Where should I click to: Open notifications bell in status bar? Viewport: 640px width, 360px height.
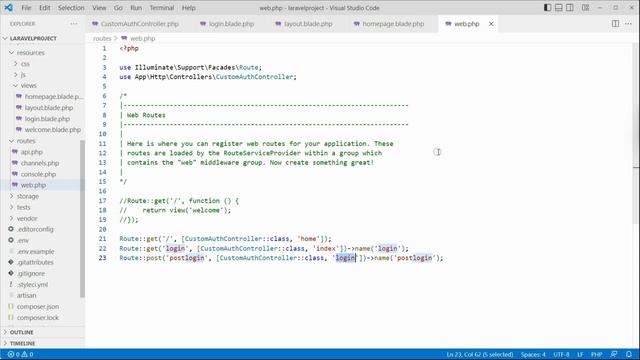629,354
